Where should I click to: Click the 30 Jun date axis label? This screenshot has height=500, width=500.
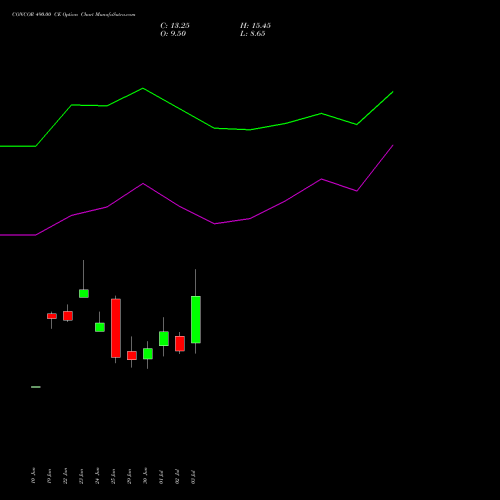click(x=145, y=476)
